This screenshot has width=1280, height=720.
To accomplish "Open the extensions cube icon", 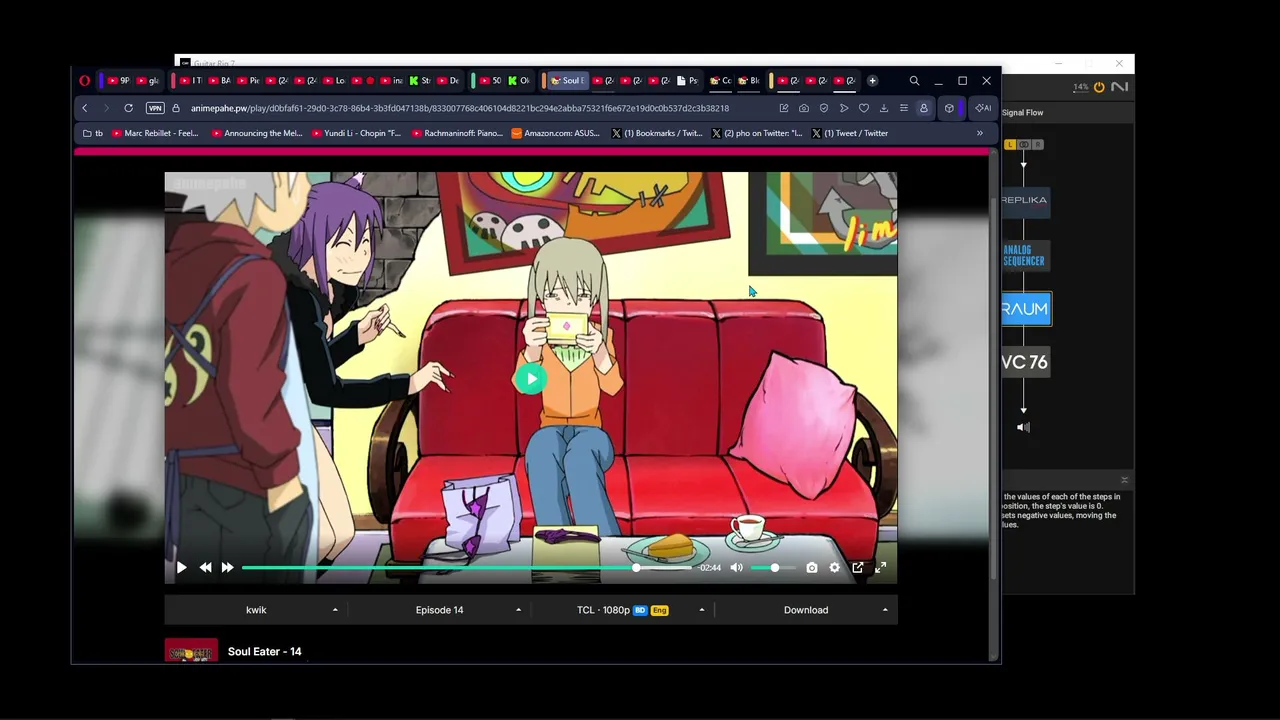I will (949, 108).
